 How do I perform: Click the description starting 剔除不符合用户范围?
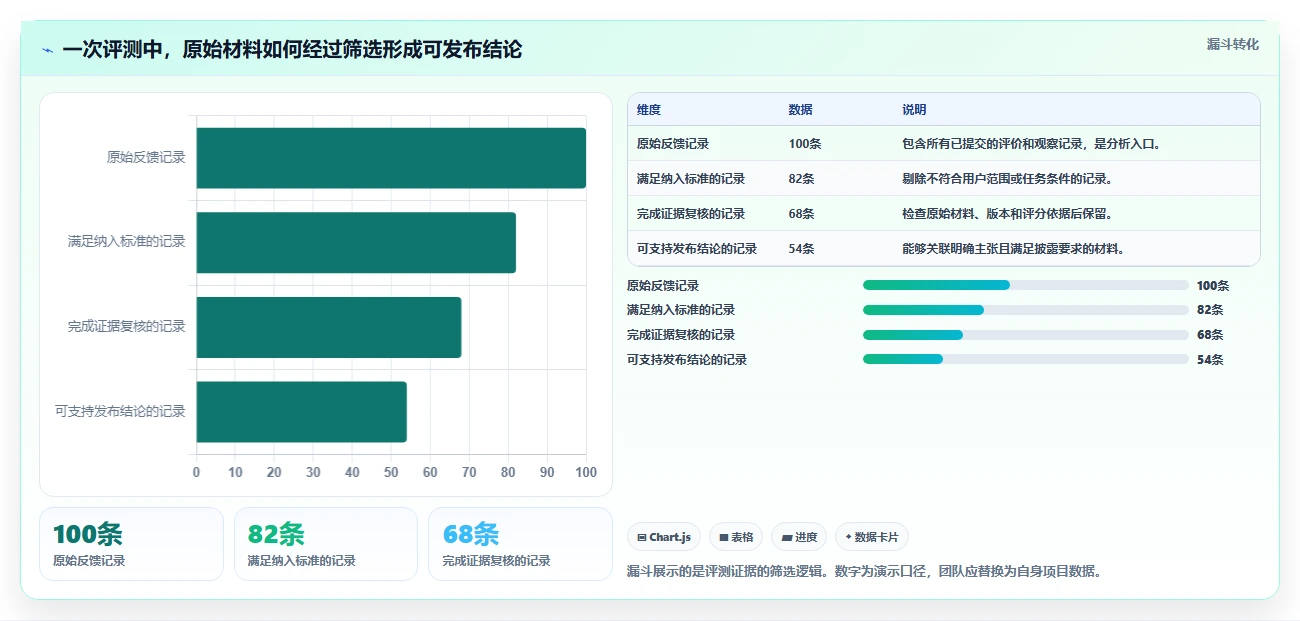[x=1008, y=179]
